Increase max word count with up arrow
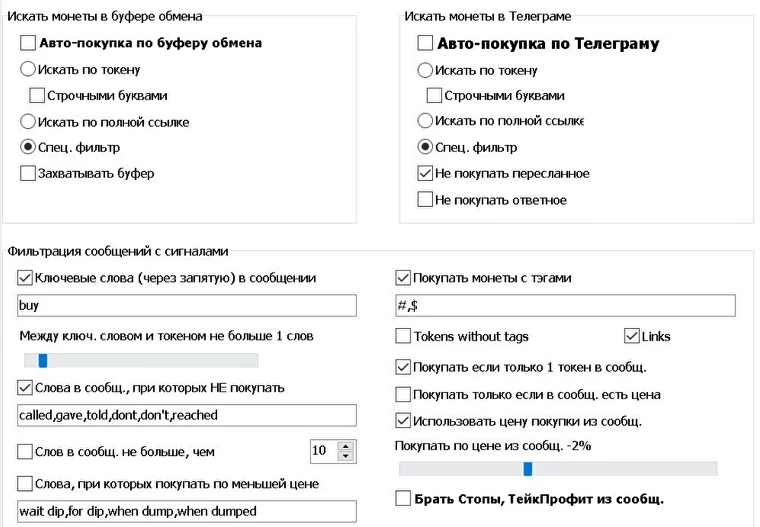Image resolution: width=760 pixels, height=527 pixels. coord(346,446)
